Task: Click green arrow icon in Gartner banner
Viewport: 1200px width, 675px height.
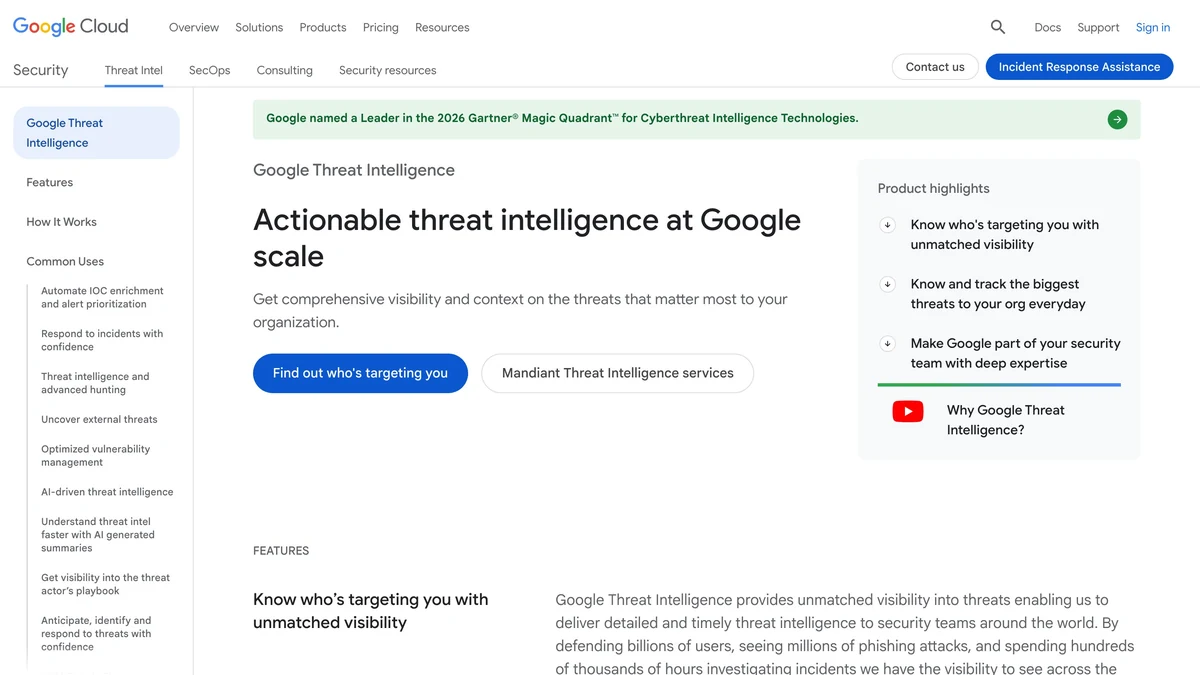Action: [x=1117, y=119]
